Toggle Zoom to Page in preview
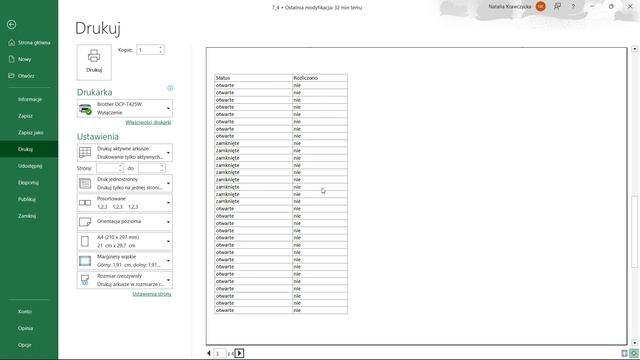Viewport: 640px width, 360px height. pos(633,353)
